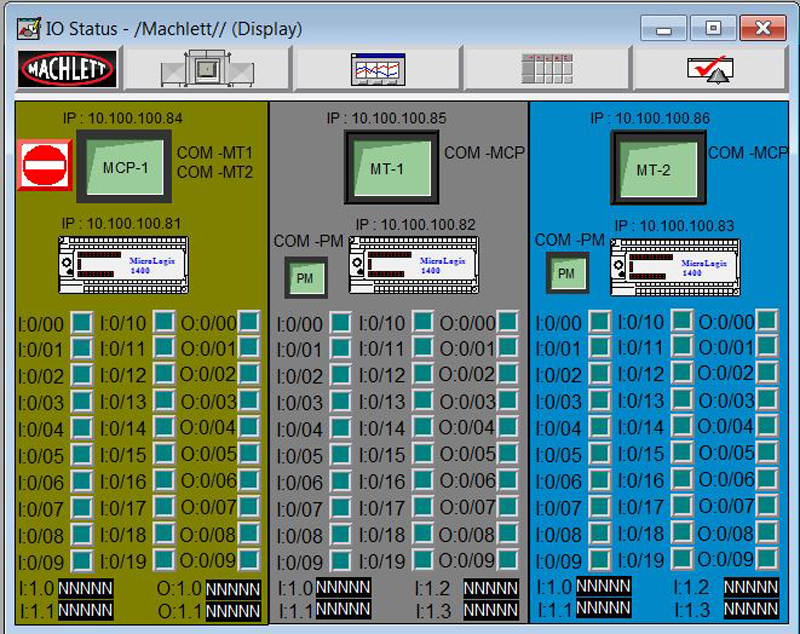The height and width of the screenshot is (634, 800).
Task: Select the MT-1 panel screen icon
Action: [391, 167]
